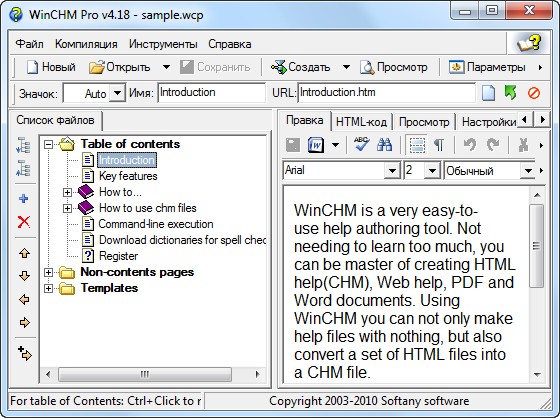
Task: Switch to the Настройки tab
Action: [489, 122]
